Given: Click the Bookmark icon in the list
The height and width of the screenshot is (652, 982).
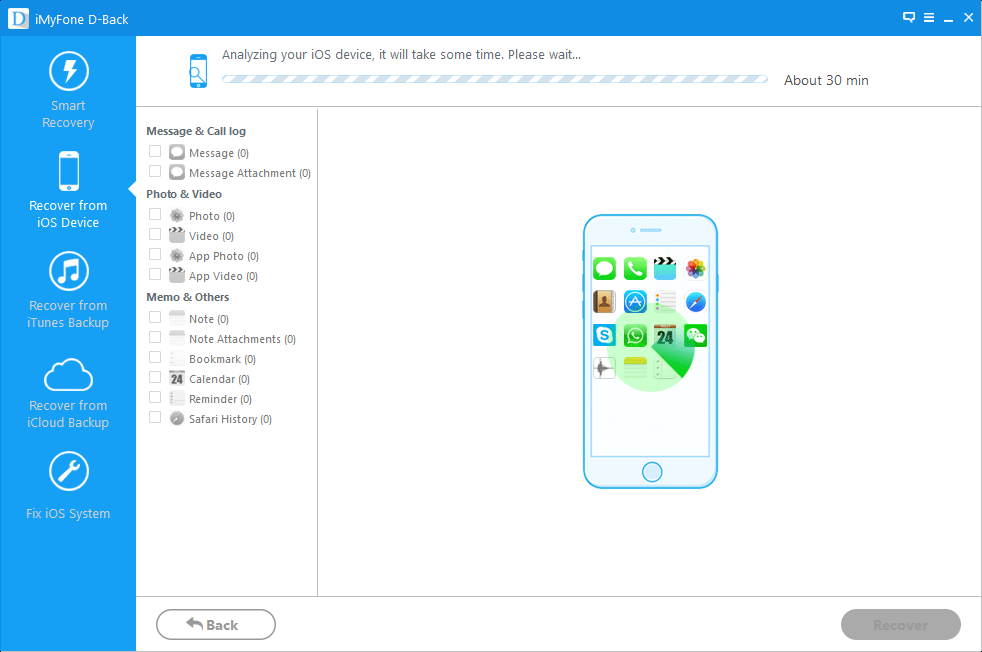Looking at the screenshot, I should pyautogui.click(x=177, y=358).
